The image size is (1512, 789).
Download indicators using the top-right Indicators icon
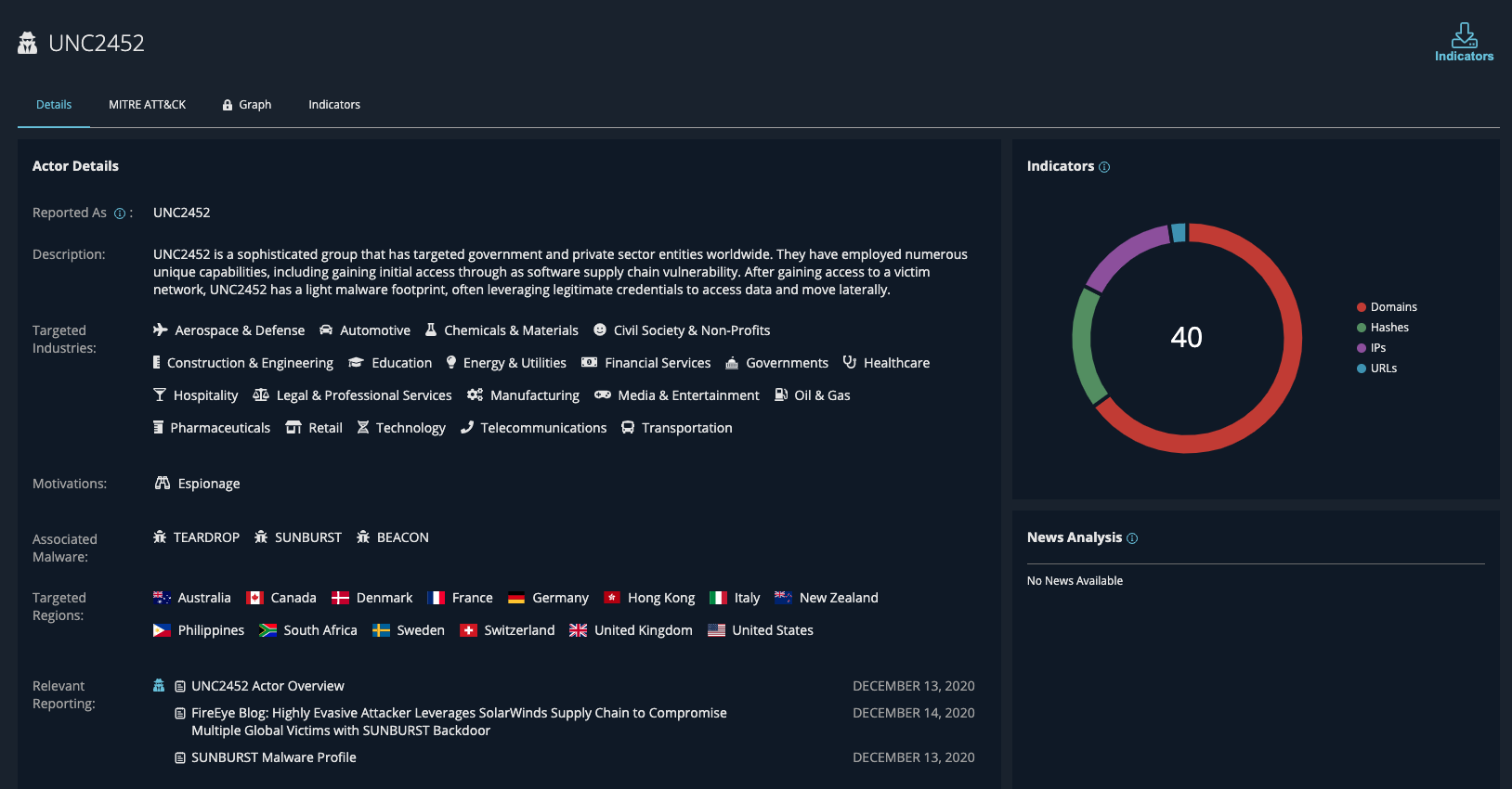coord(1464,42)
